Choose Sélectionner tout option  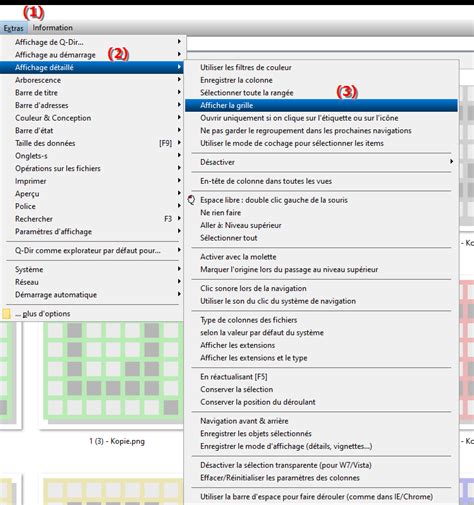(x=322, y=238)
